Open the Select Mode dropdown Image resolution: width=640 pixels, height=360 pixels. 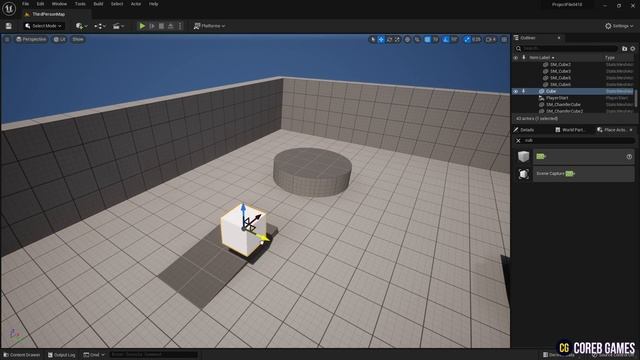(43, 26)
